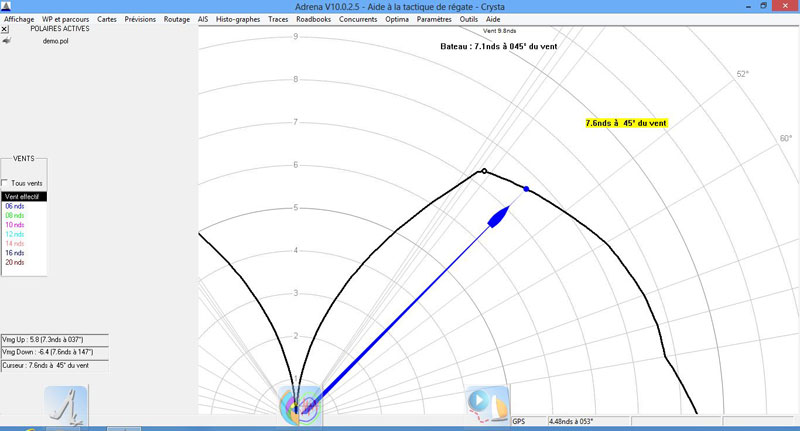Open the Prévisions menu
The height and width of the screenshot is (431, 800).
coord(140,19)
